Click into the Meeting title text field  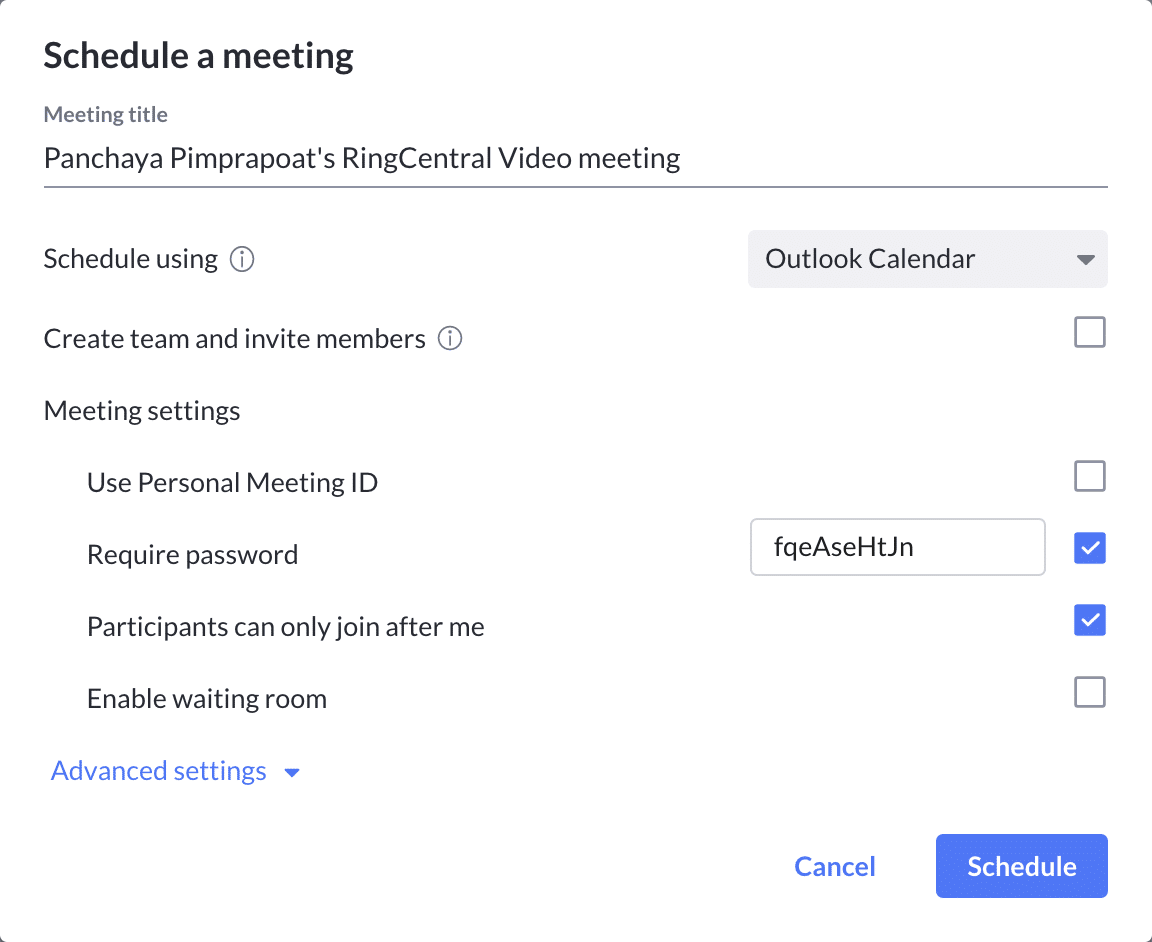point(575,158)
